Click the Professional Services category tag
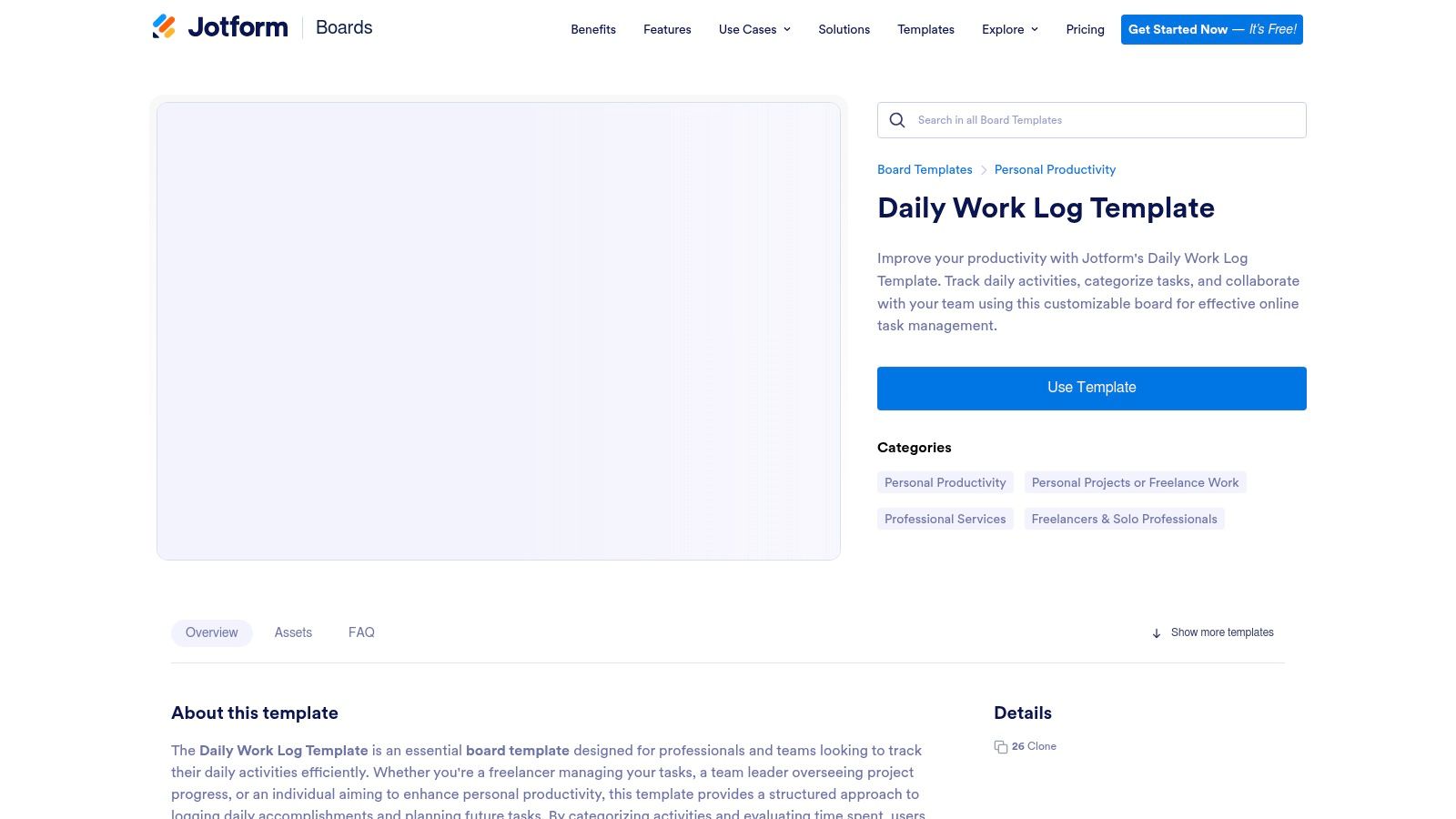This screenshot has width=1456, height=819. (x=945, y=519)
